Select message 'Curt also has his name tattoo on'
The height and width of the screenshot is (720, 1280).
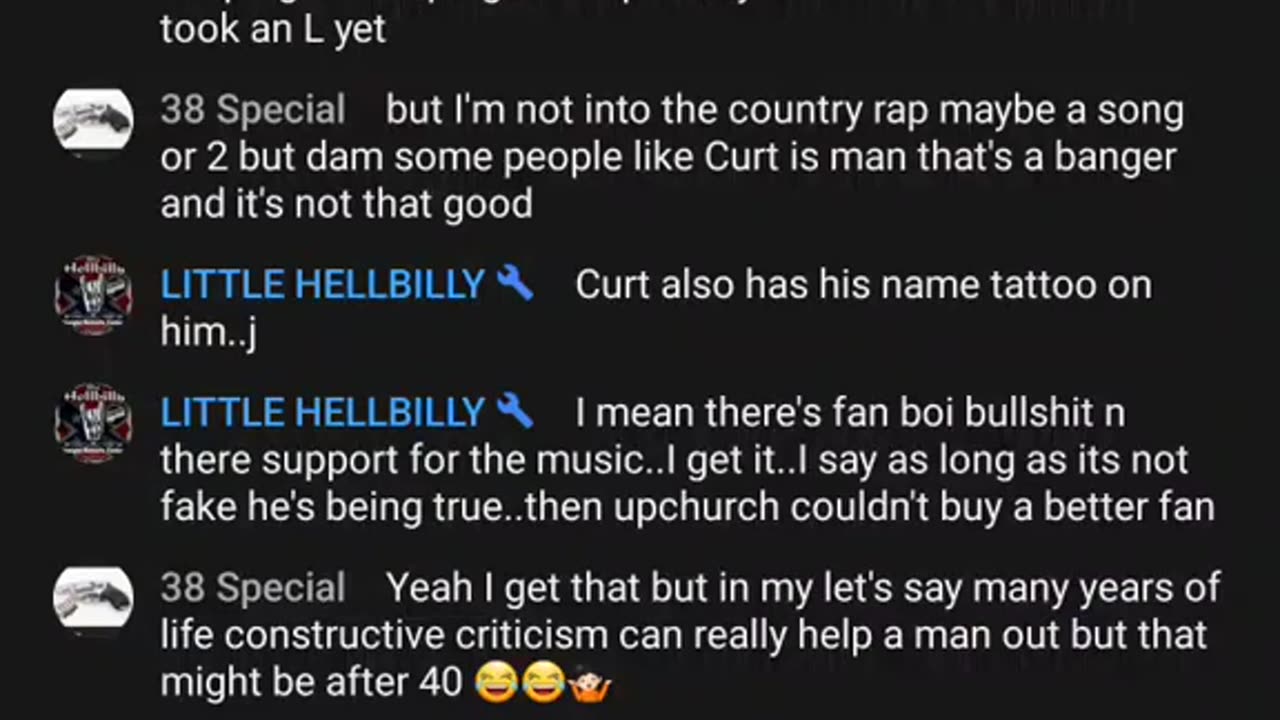click(656, 309)
